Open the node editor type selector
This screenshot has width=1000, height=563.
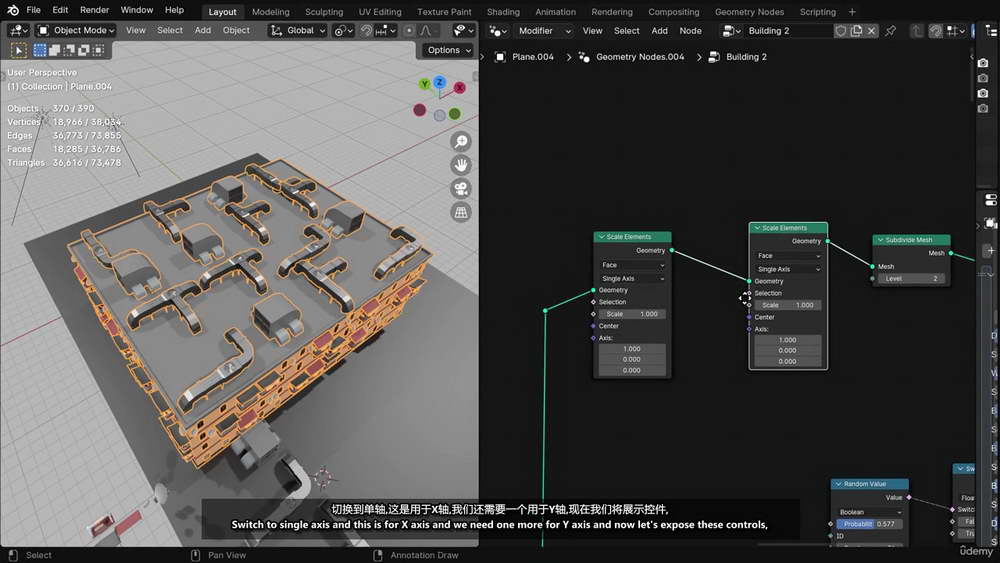pos(498,31)
